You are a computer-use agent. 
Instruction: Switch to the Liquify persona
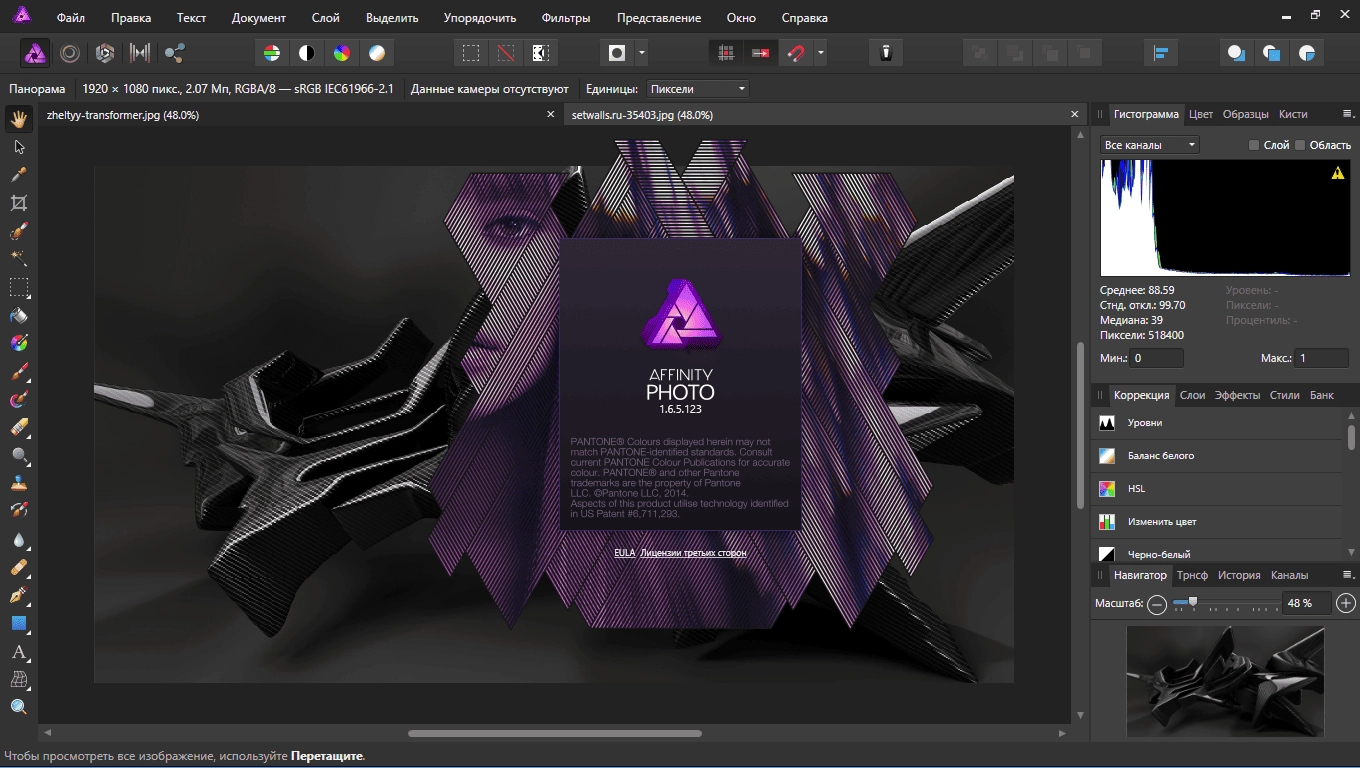pos(70,53)
